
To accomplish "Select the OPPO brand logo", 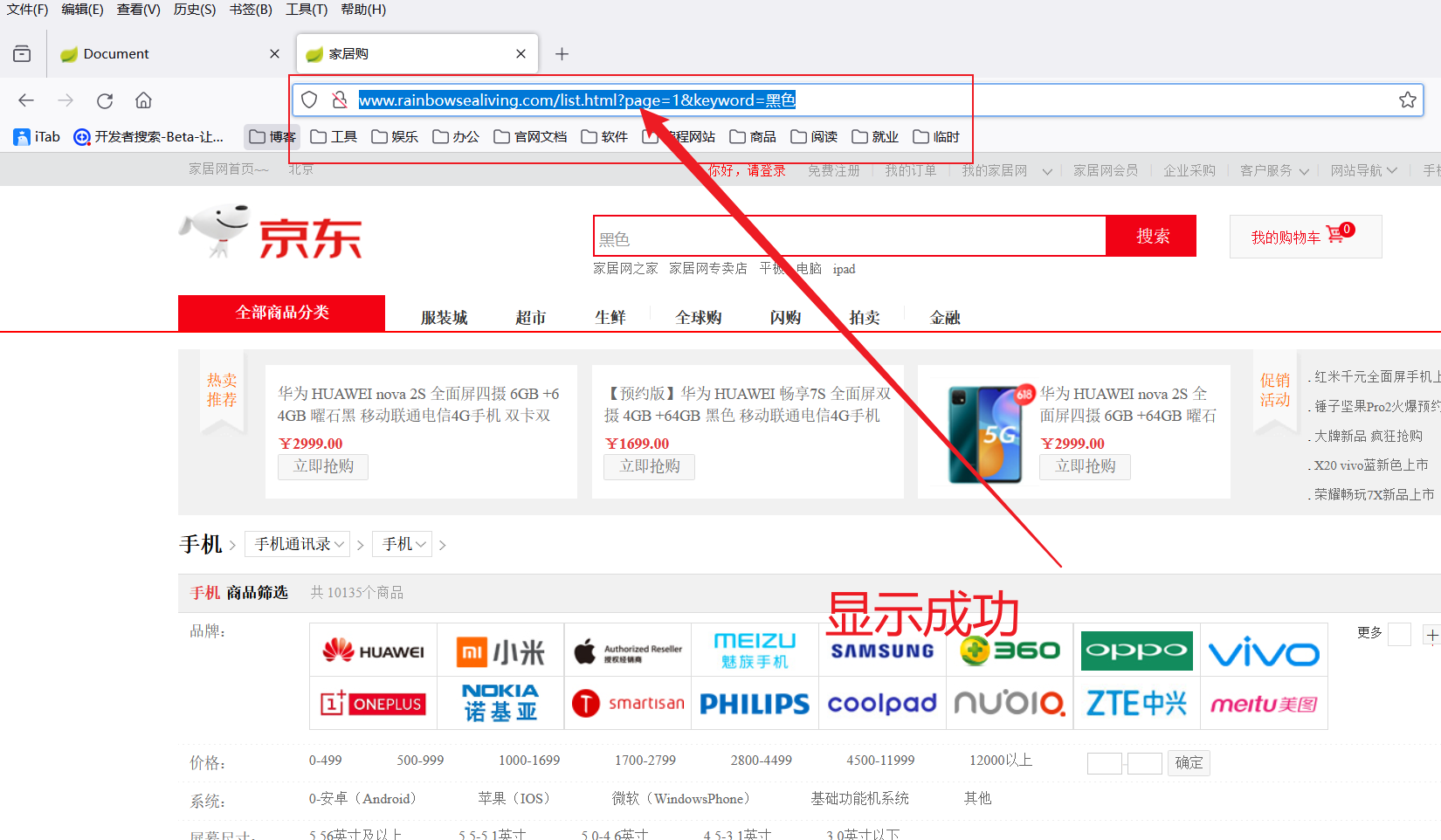I will coord(1136,651).
